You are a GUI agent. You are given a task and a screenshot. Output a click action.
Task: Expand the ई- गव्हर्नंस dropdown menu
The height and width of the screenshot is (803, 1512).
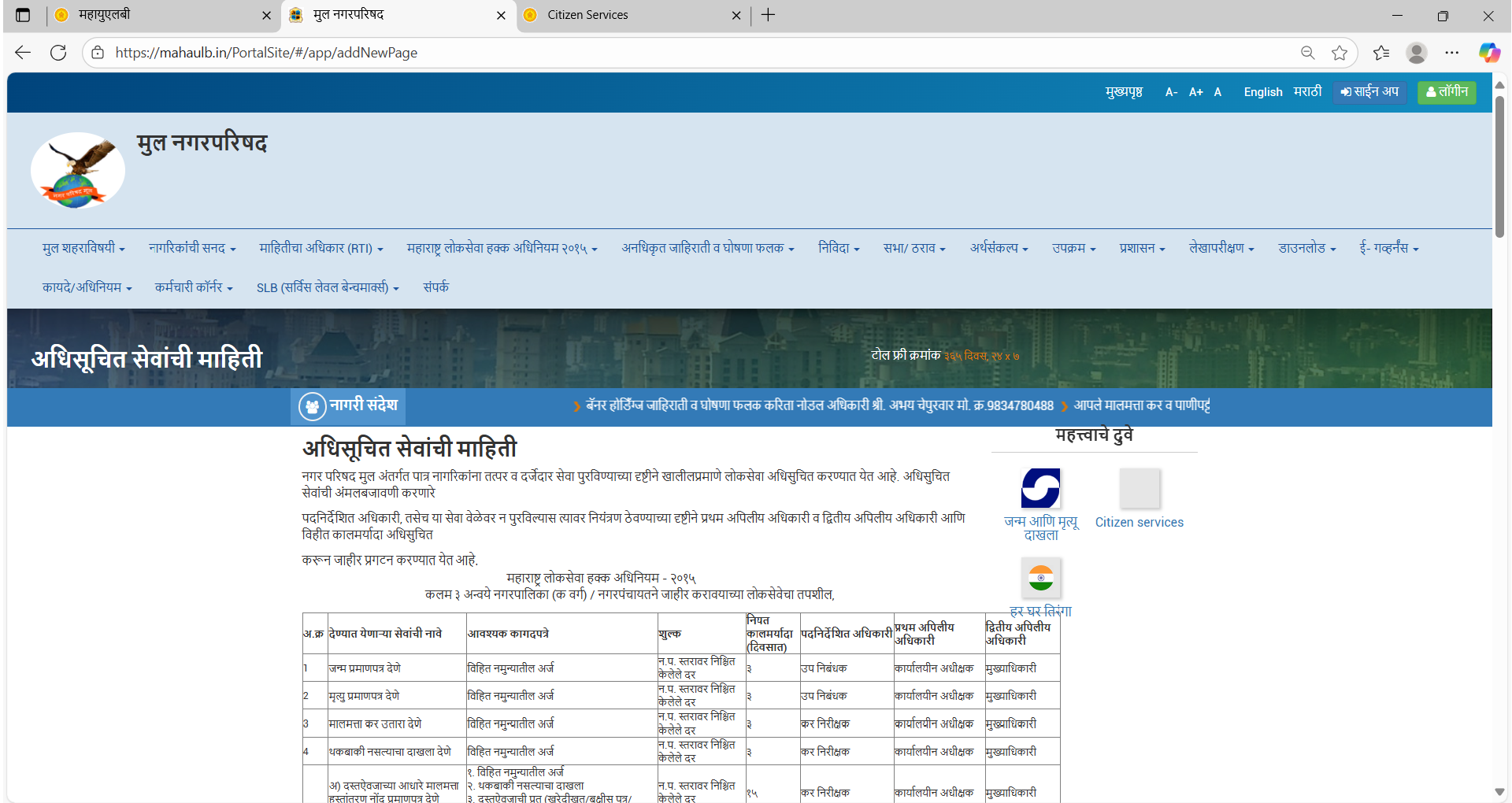click(x=1388, y=249)
